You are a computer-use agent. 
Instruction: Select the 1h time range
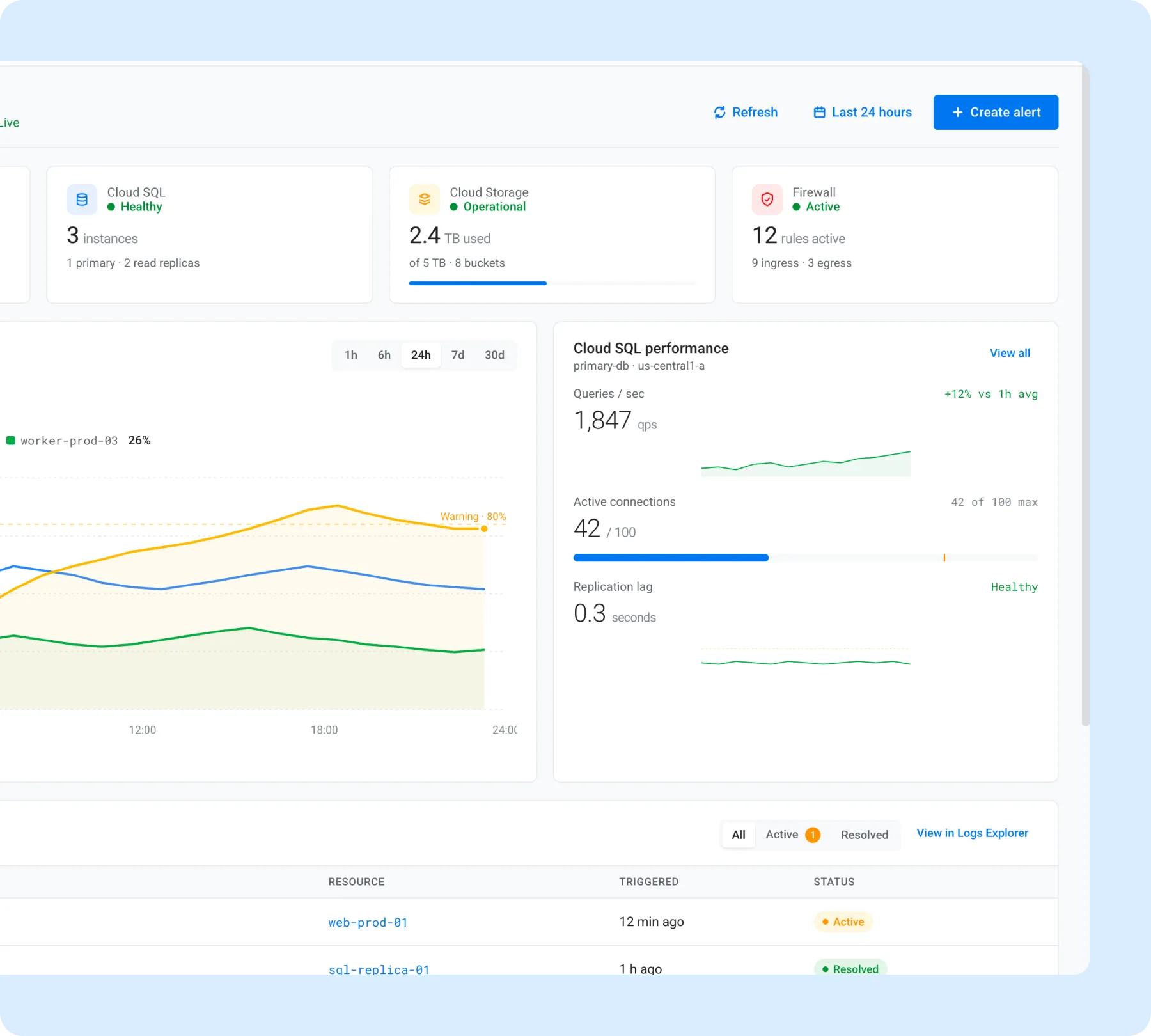[x=351, y=355]
